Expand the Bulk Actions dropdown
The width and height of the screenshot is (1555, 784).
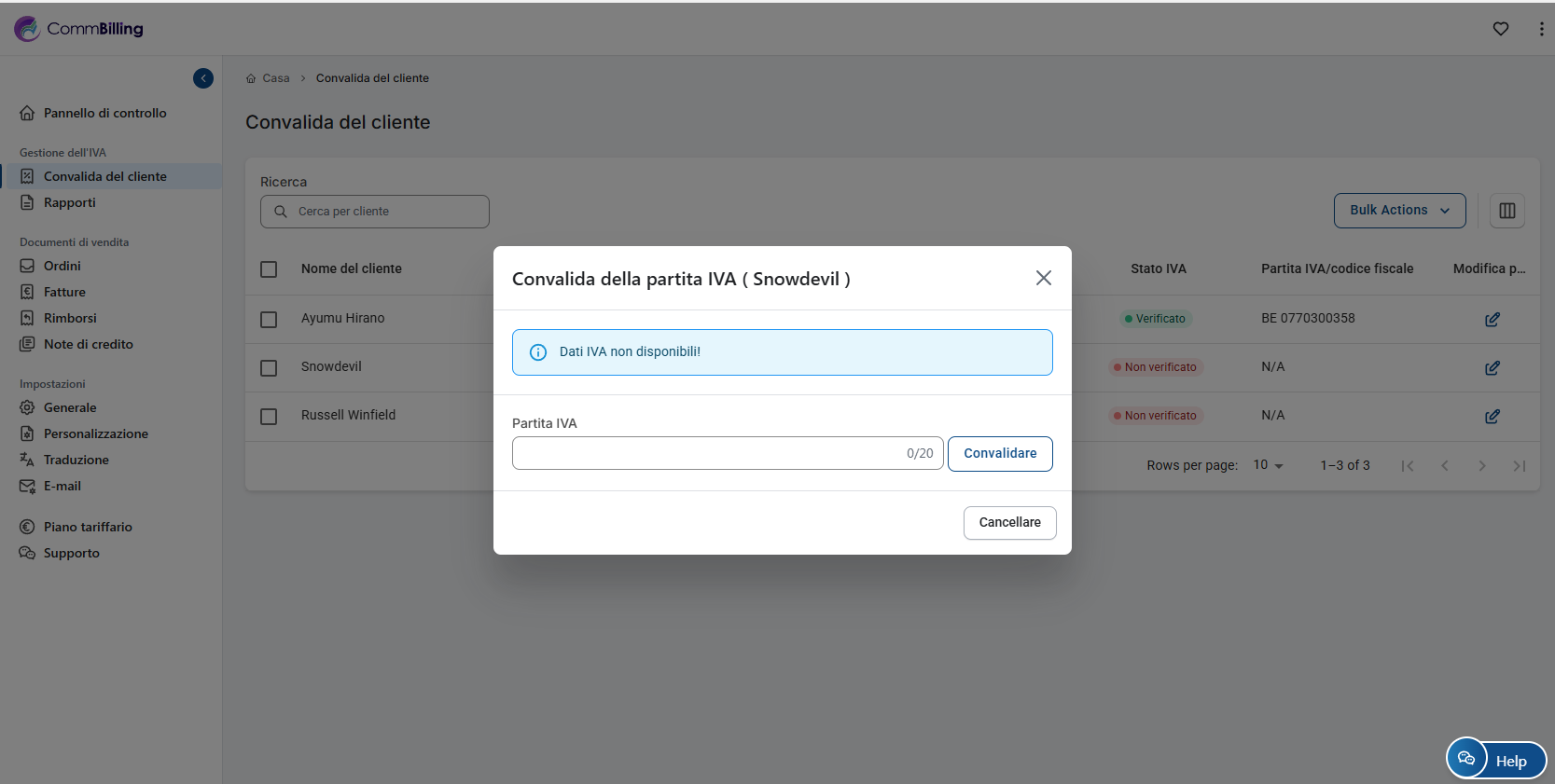click(1398, 211)
